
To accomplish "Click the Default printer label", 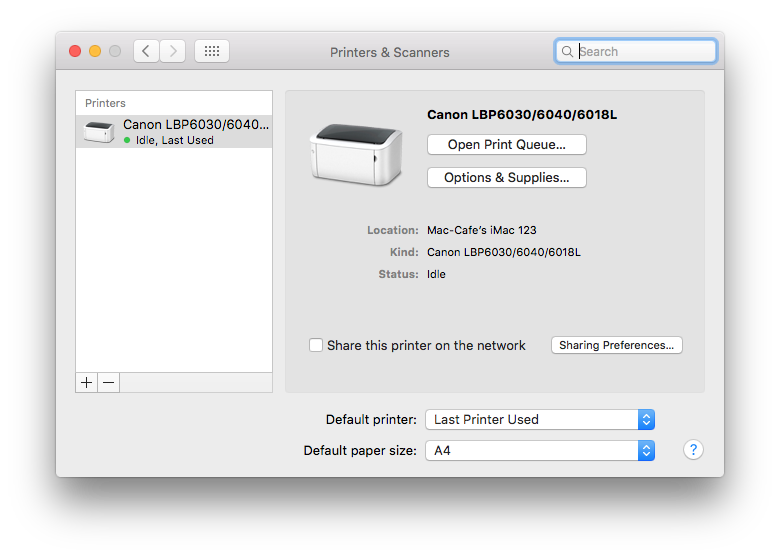I will 371,420.
